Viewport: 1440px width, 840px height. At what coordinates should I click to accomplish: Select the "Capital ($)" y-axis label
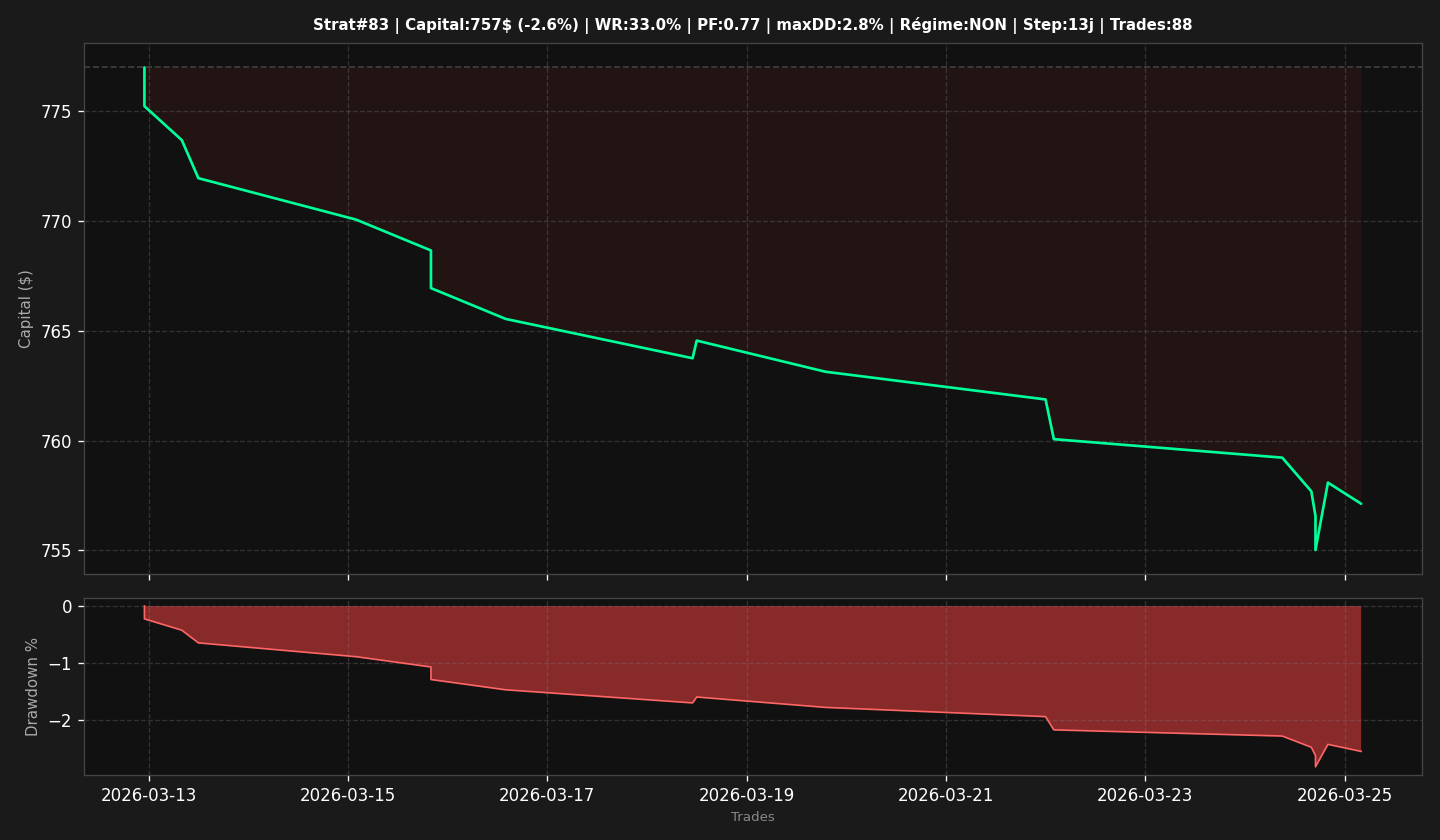pos(26,309)
